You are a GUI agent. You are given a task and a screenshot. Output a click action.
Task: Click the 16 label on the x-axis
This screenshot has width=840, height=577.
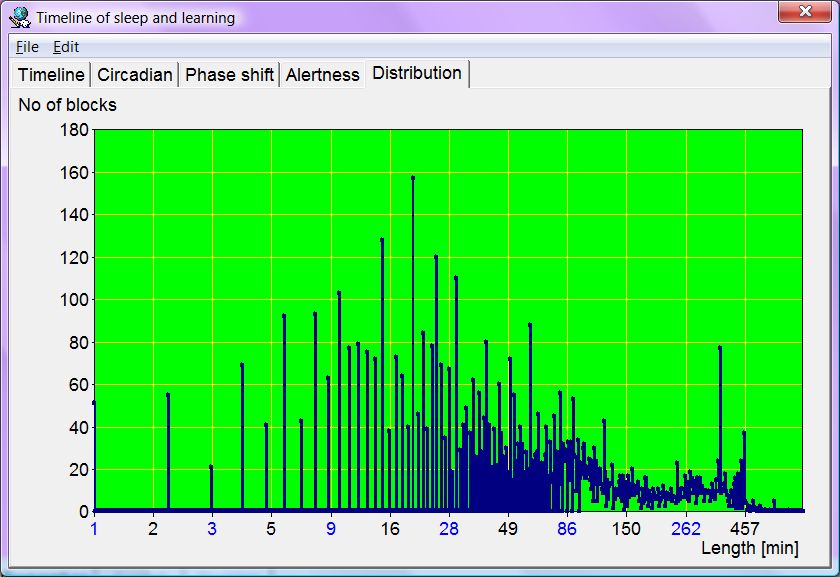[390, 528]
